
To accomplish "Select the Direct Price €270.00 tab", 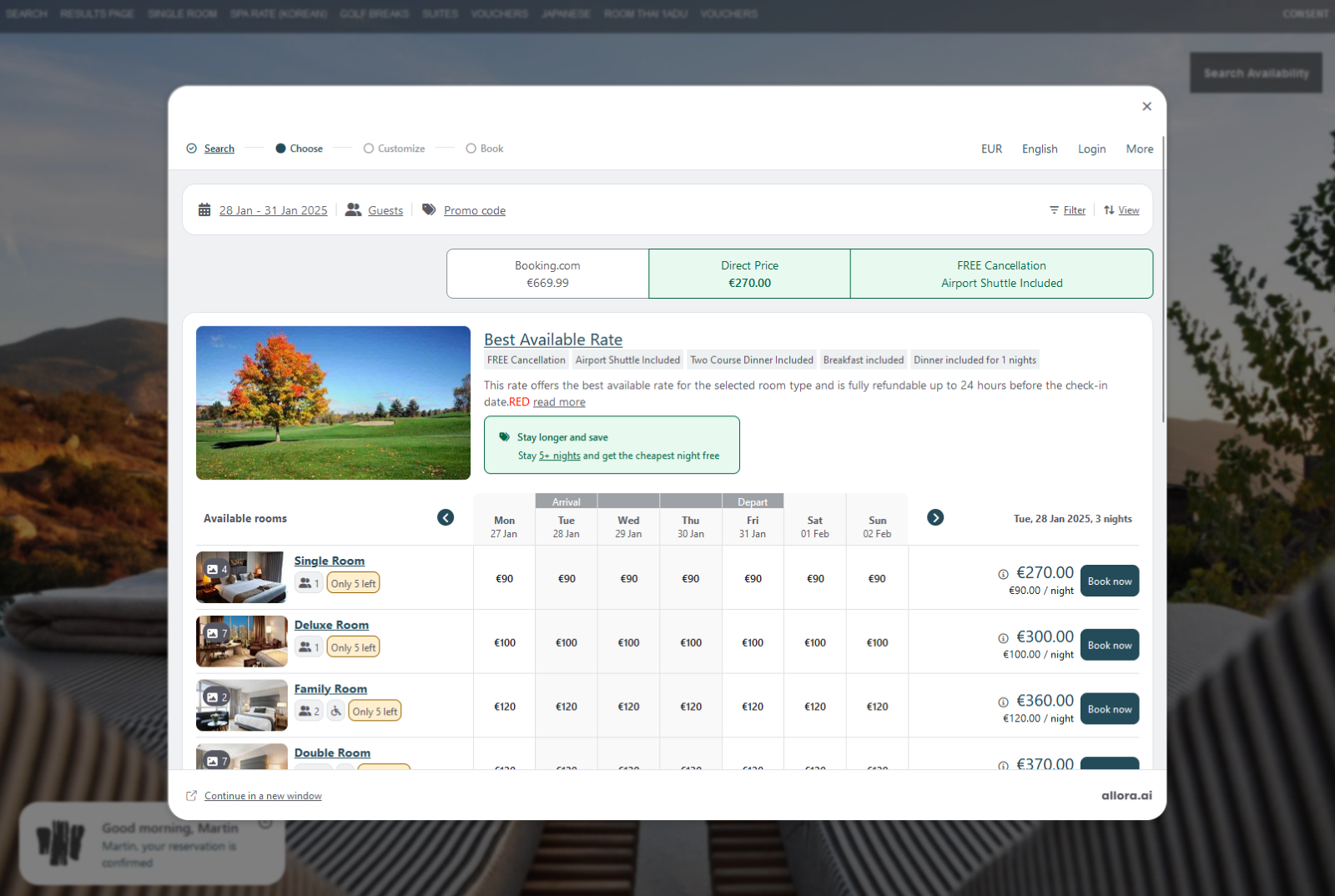I will [x=749, y=274].
